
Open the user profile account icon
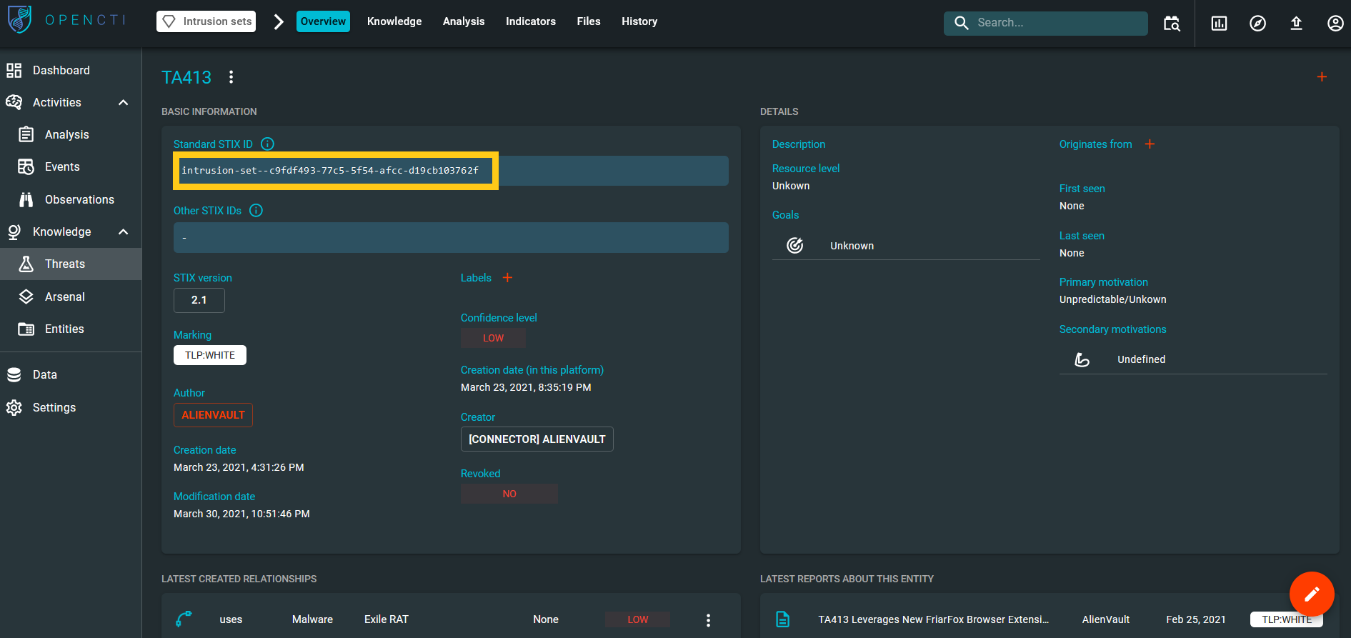click(x=1335, y=23)
